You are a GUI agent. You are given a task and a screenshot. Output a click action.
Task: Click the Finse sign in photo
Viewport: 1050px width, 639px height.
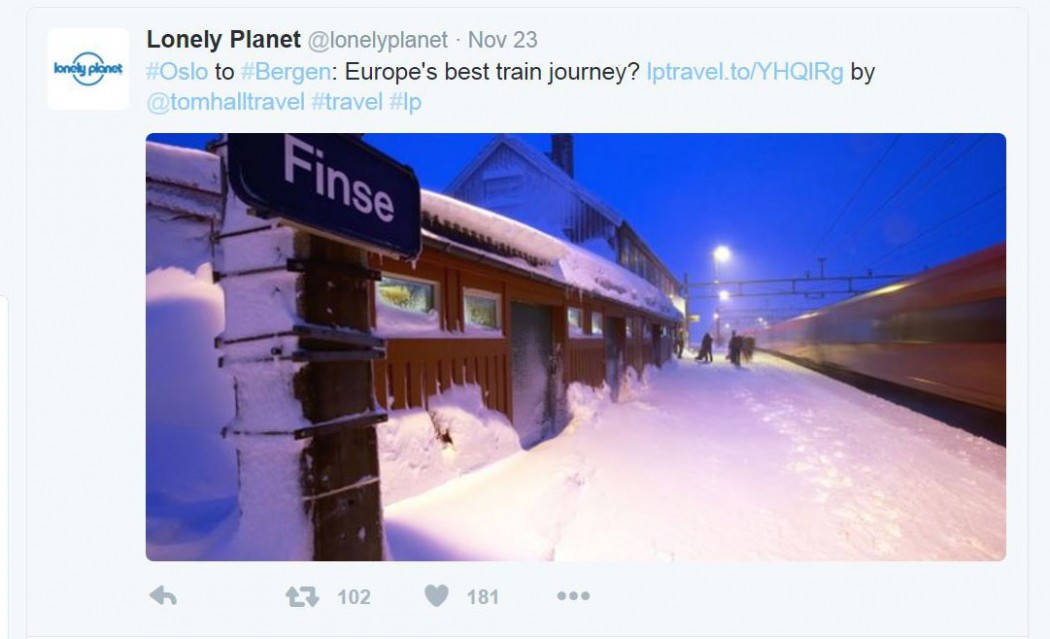point(325,190)
